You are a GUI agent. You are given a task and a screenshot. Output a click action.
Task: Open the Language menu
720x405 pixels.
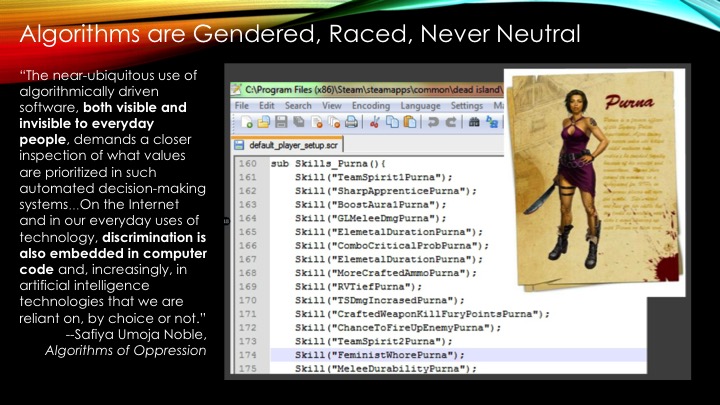tap(420, 106)
